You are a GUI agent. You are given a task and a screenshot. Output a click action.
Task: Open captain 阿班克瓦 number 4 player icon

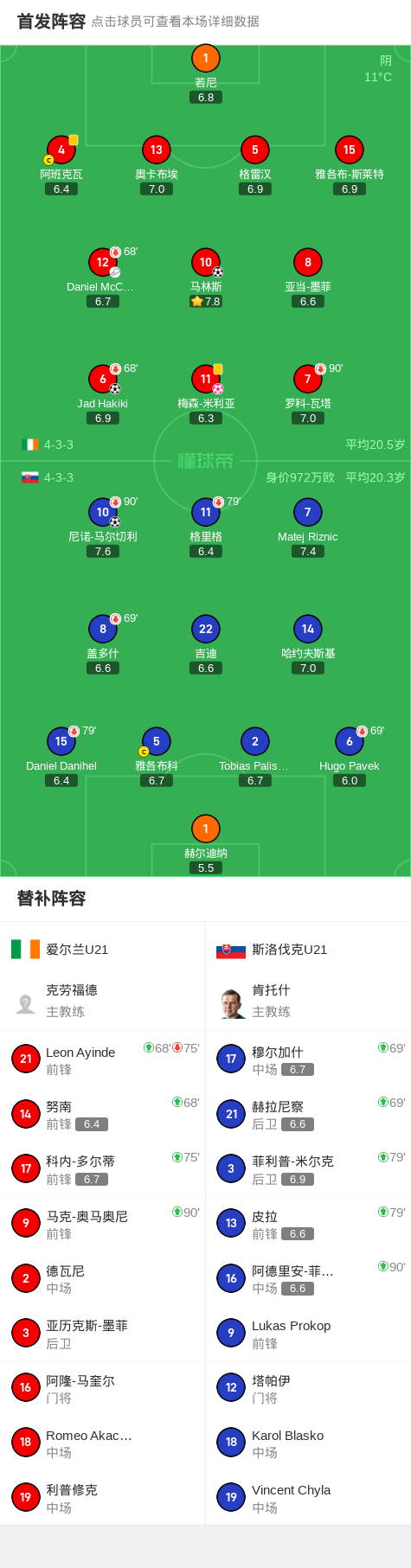click(x=61, y=150)
